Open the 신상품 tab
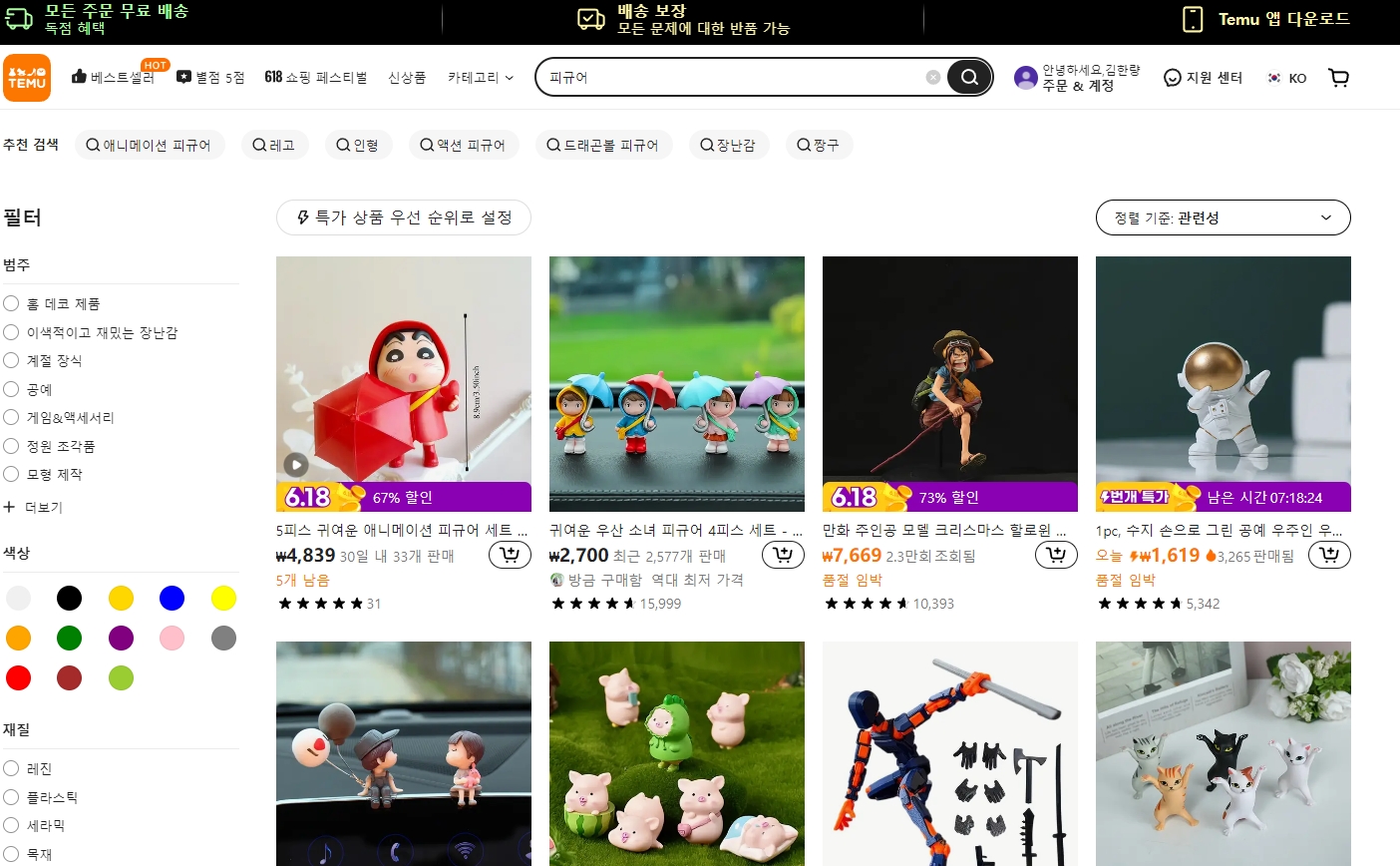Screen dimensions: 1400x866 [x=407, y=77]
